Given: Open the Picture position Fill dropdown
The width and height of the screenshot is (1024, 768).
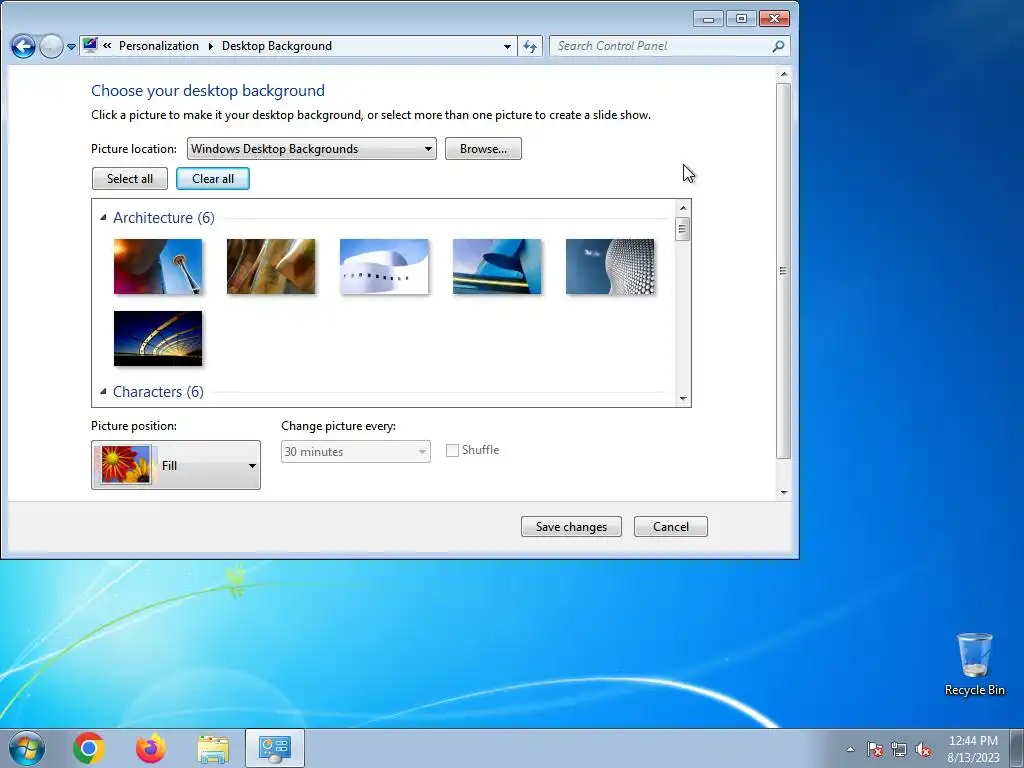Looking at the screenshot, I should tap(176, 465).
